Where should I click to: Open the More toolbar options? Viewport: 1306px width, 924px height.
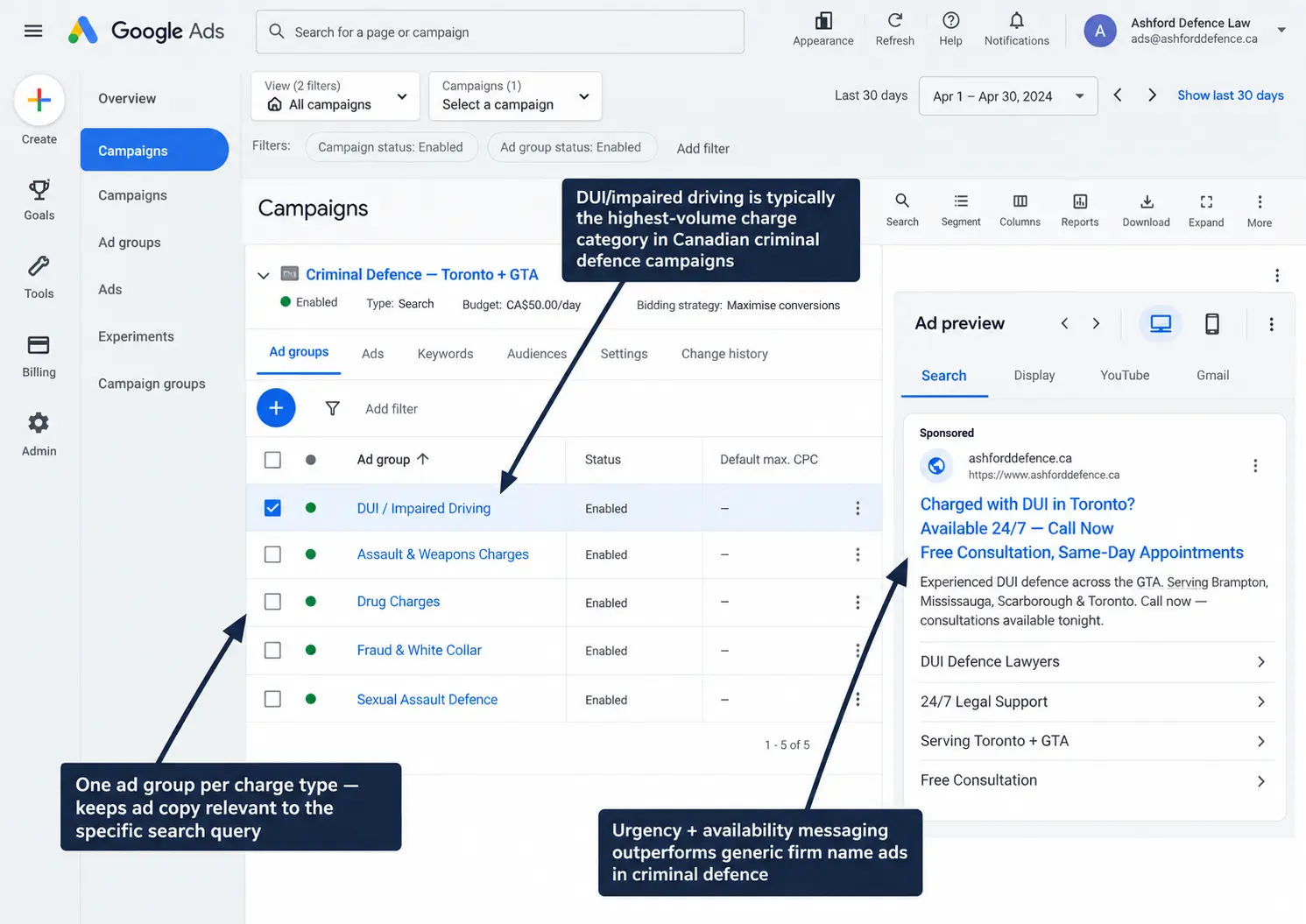pyautogui.click(x=1260, y=209)
